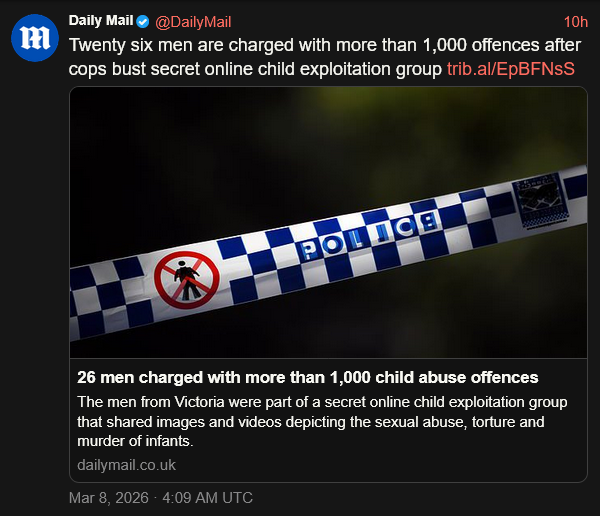Open the Daily Mail display name
Image resolution: width=600 pixels, height=516 pixels.
tap(100, 22)
